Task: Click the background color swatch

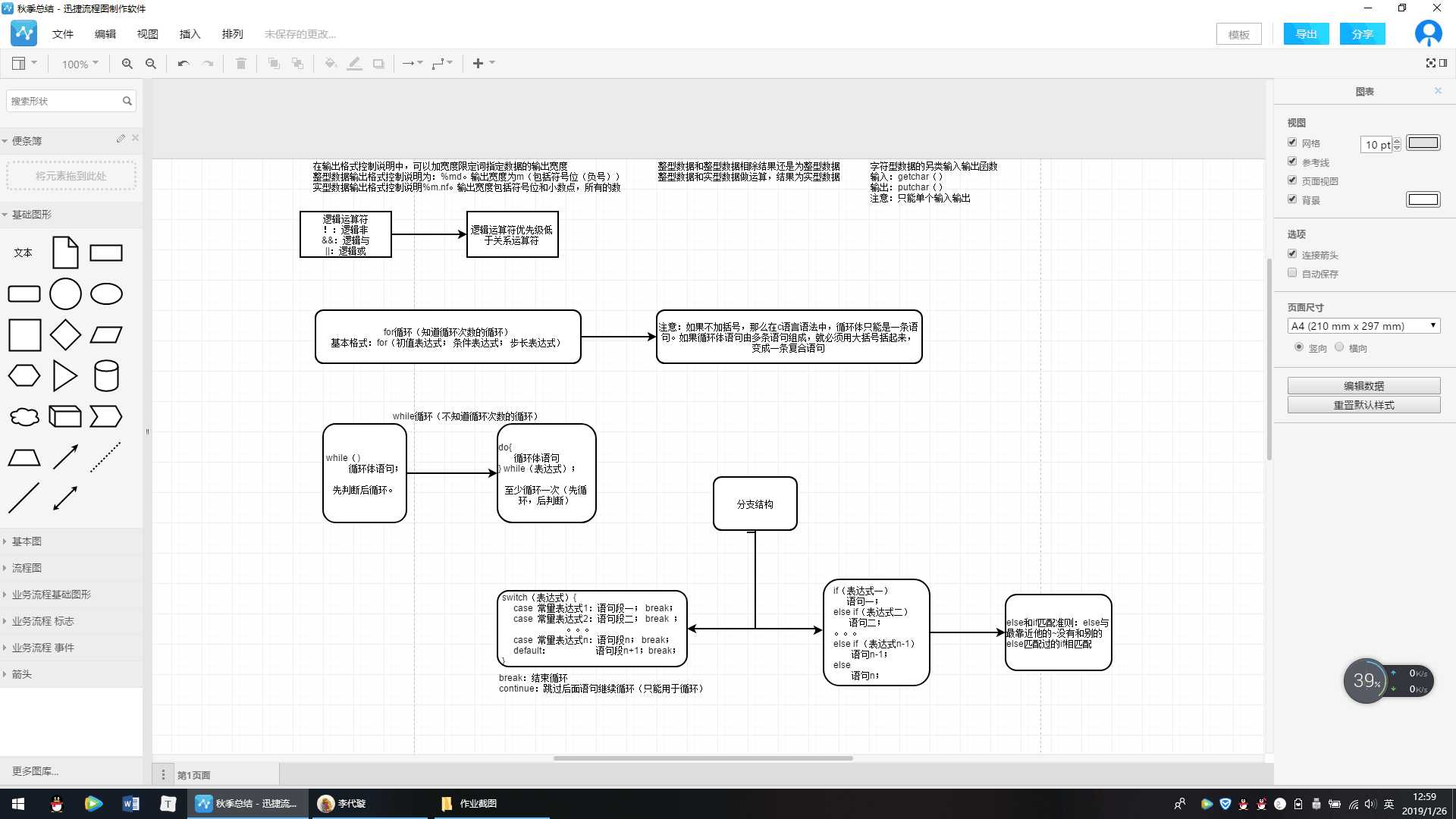Action: click(x=1423, y=199)
